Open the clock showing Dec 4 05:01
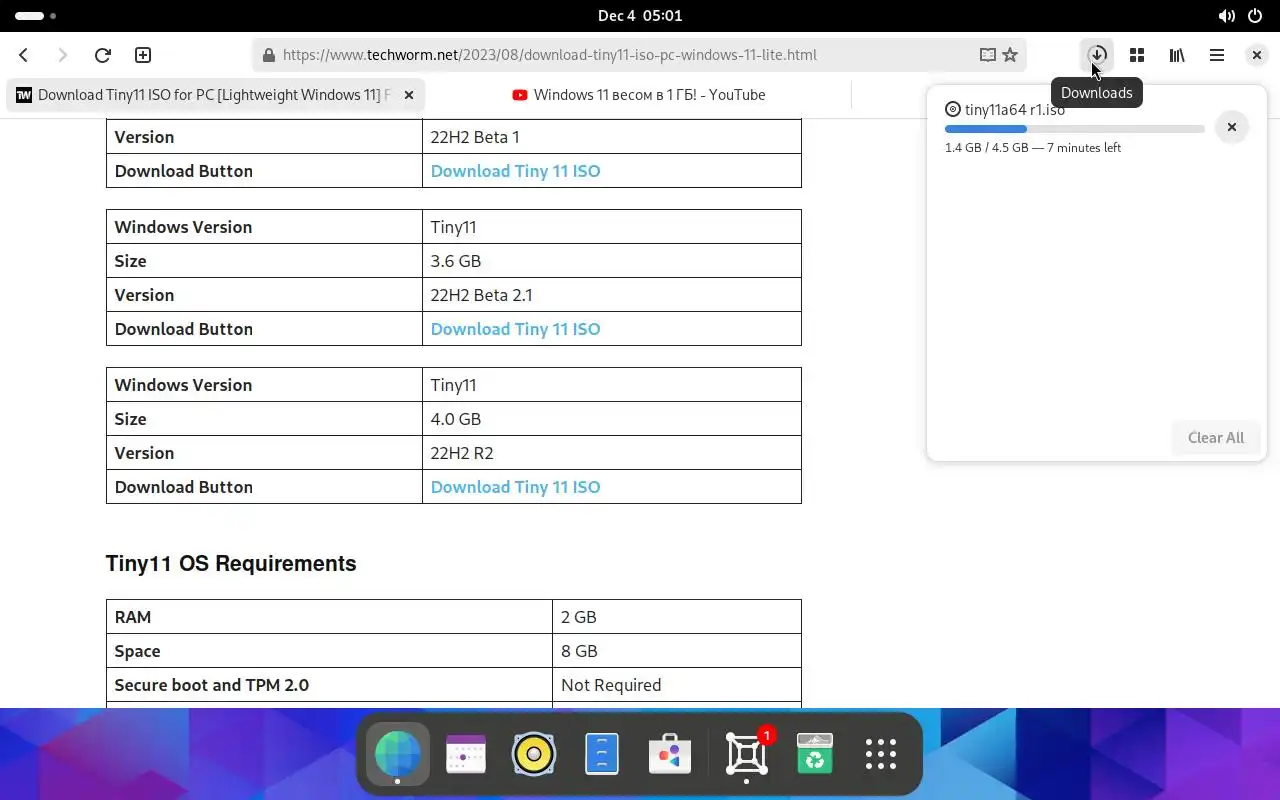 point(640,16)
